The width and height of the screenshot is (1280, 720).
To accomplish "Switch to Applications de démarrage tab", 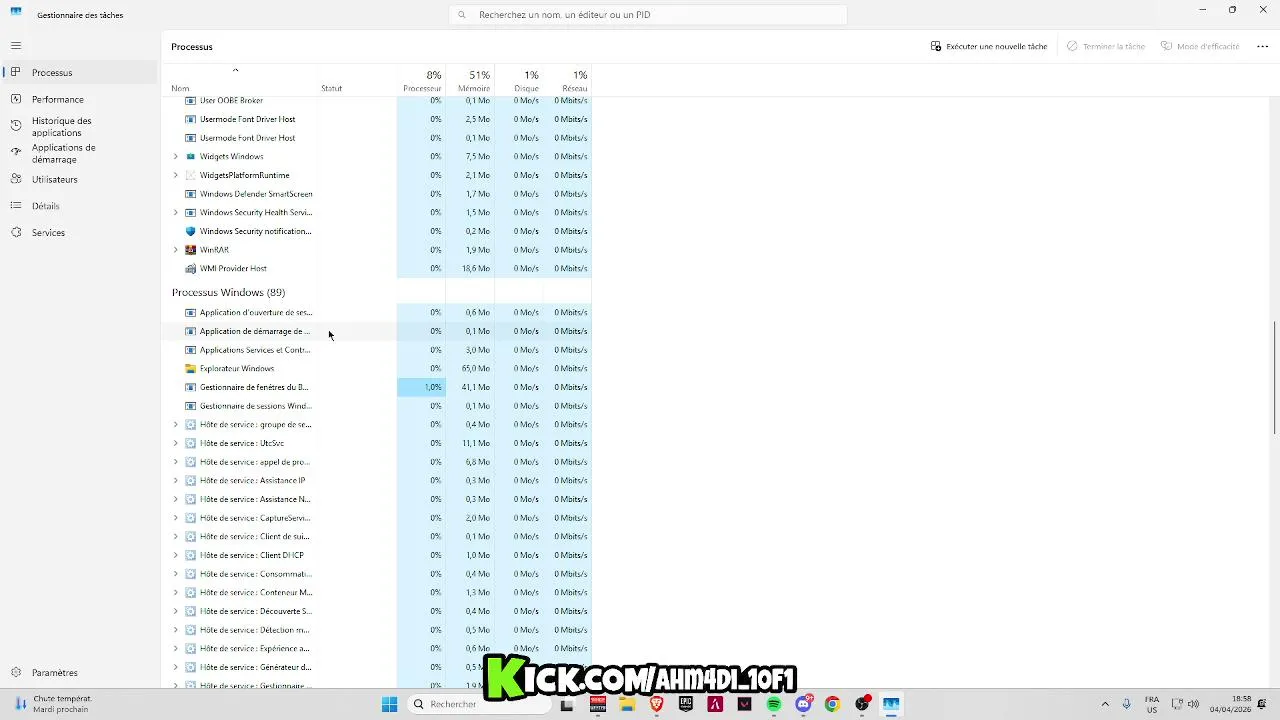I will click(x=80, y=153).
